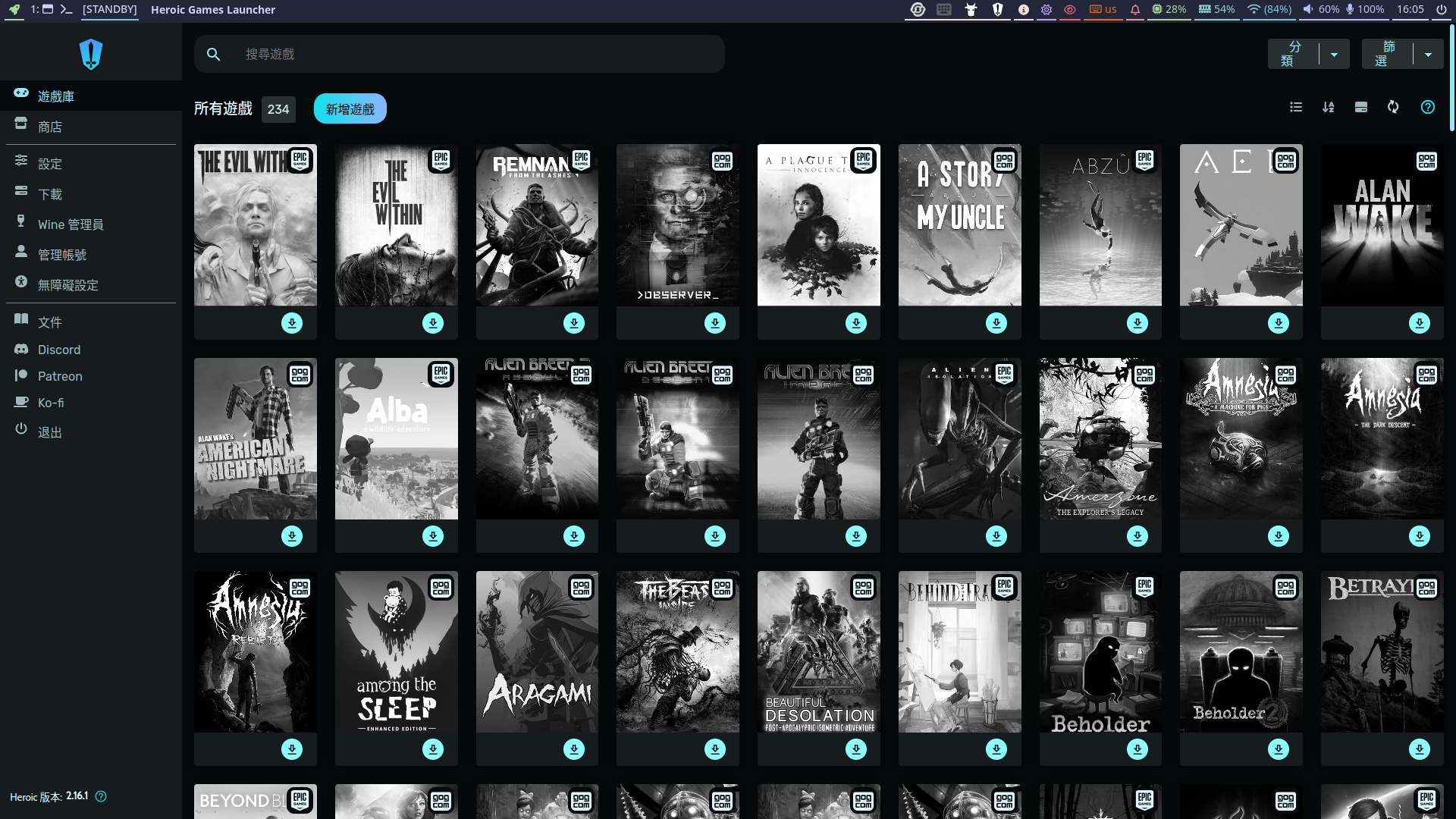This screenshot has width=1456, height=819.
Task: Download Amerzone The Explorer's Legacy
Action: (1137, 536)
